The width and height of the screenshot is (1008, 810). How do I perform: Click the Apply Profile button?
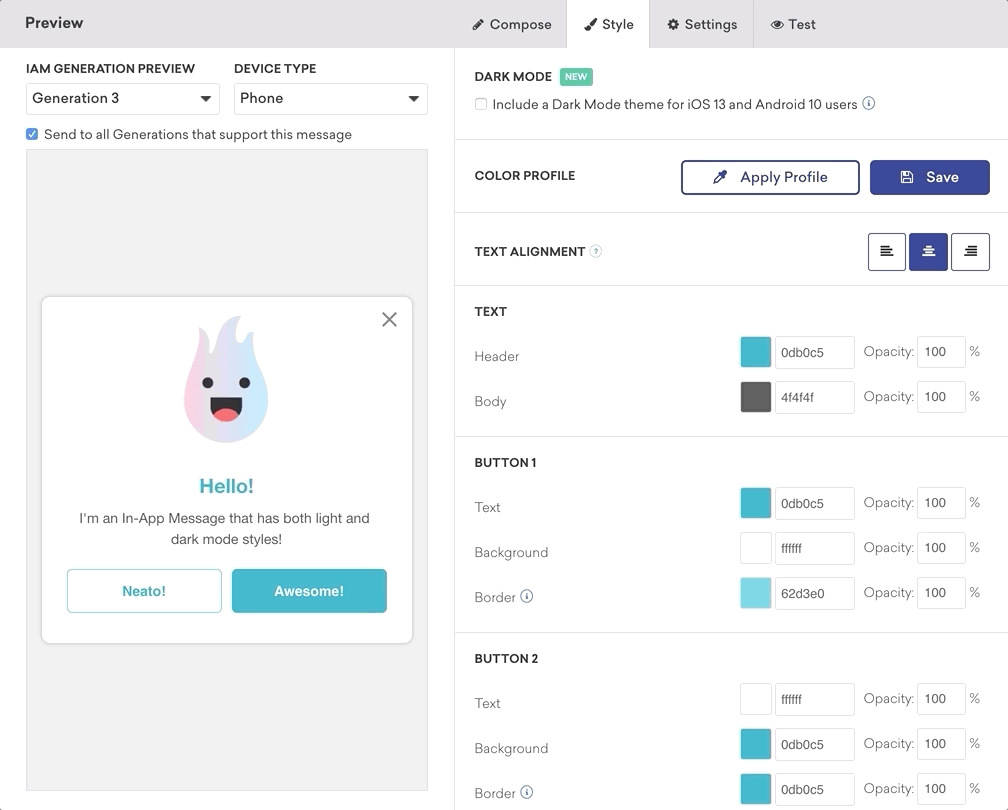(770, 177)
